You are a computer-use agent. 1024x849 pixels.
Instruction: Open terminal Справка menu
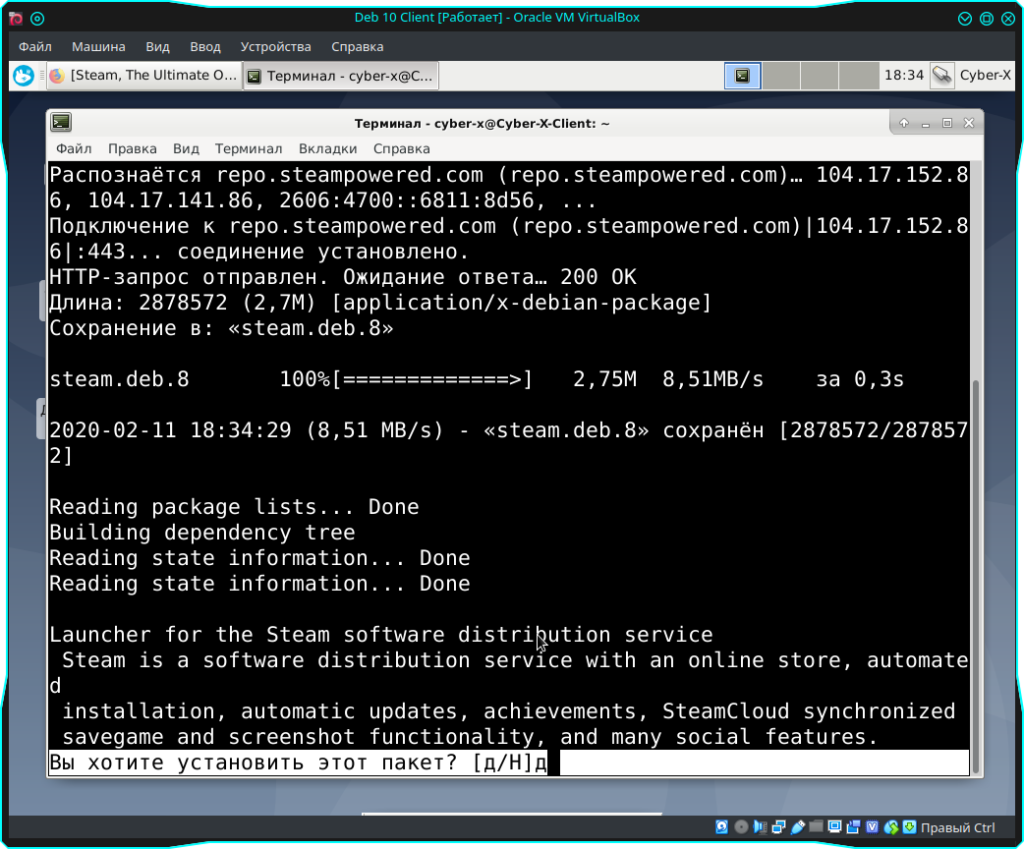(x=402, y=149)
